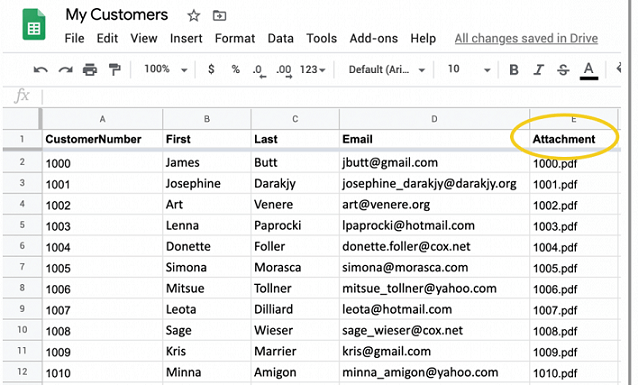This screenshot has width=638, height=385.
Task: Select column B header
Action: point(207,119)
